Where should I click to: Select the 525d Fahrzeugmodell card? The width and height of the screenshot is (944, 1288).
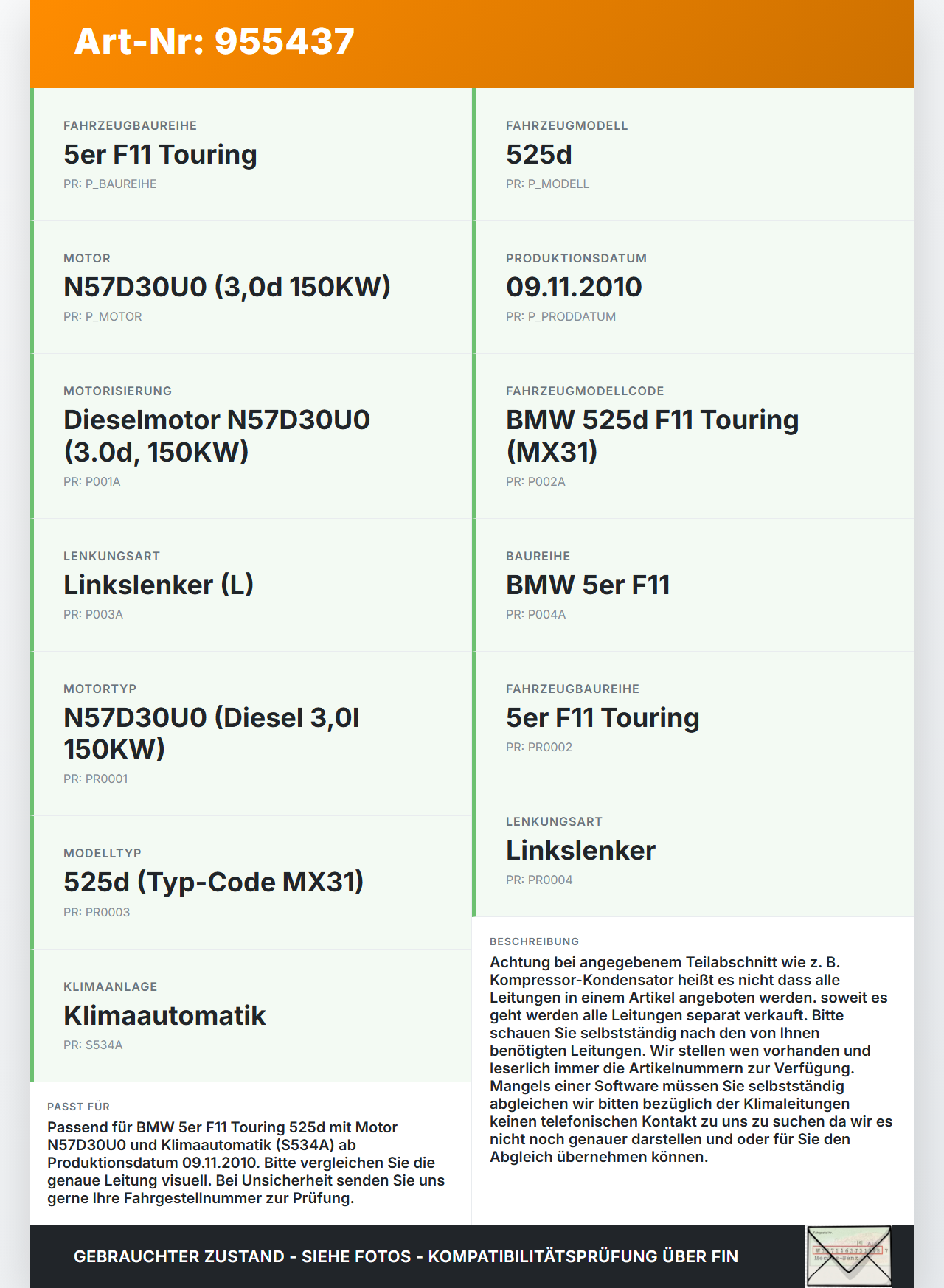693,155
